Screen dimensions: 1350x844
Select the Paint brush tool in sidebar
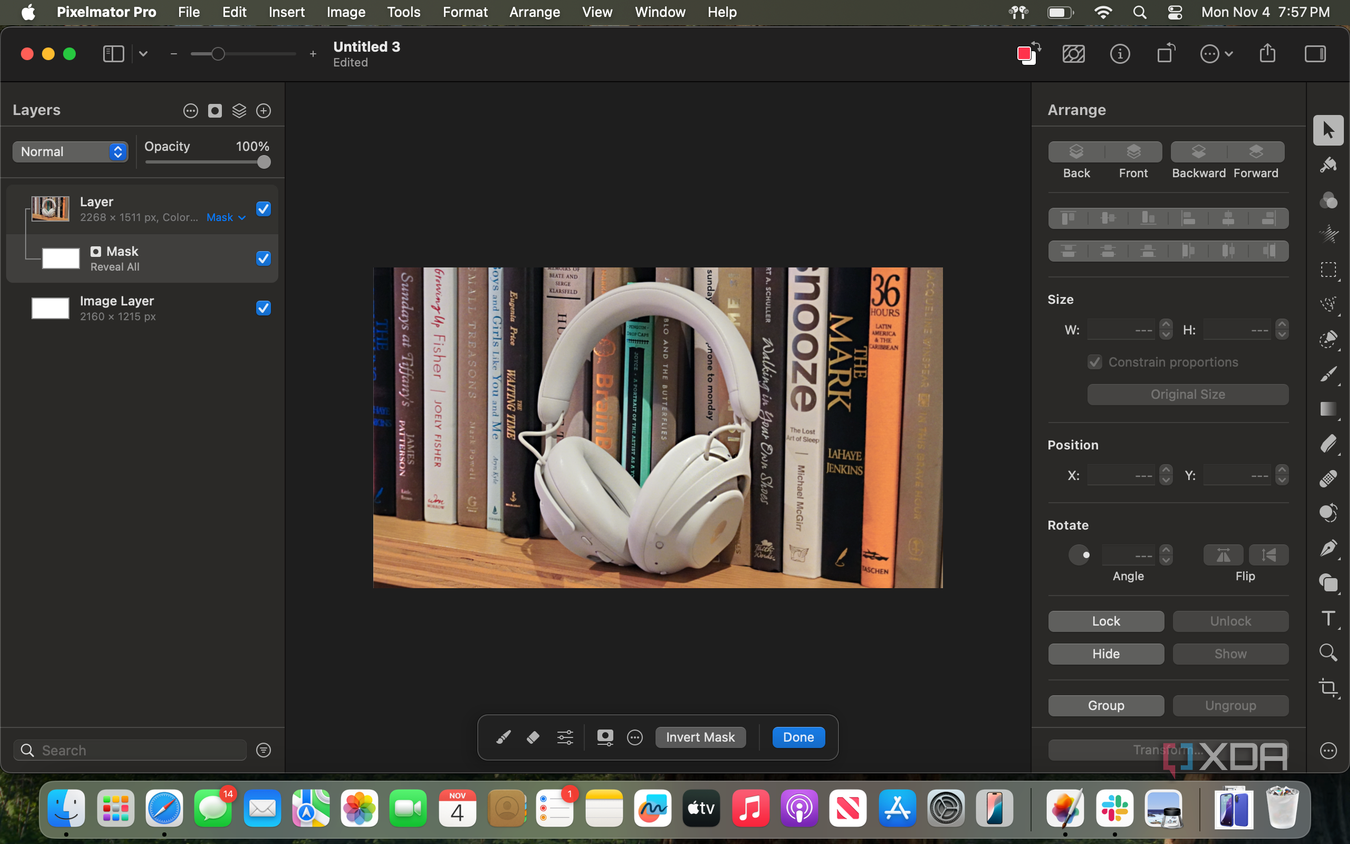pyautogui.click(x=1328, y=374)
